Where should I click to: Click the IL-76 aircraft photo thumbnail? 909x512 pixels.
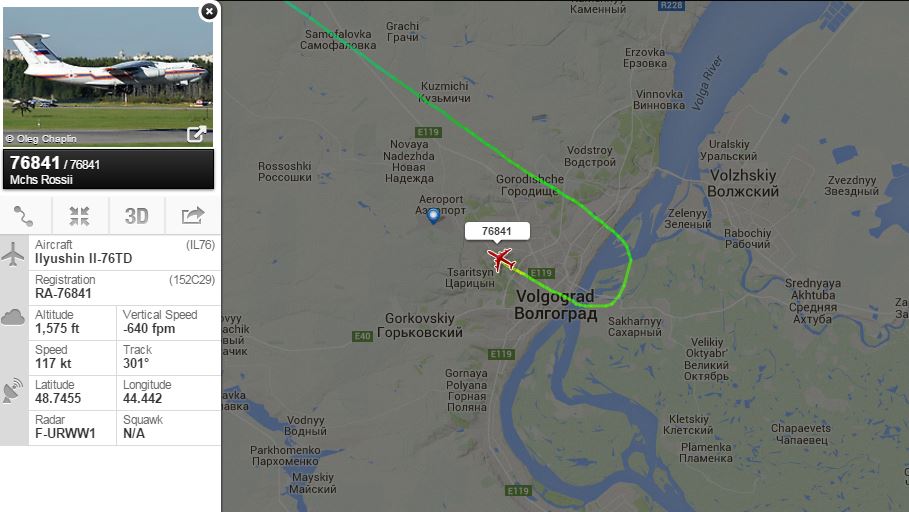(108, 76)
